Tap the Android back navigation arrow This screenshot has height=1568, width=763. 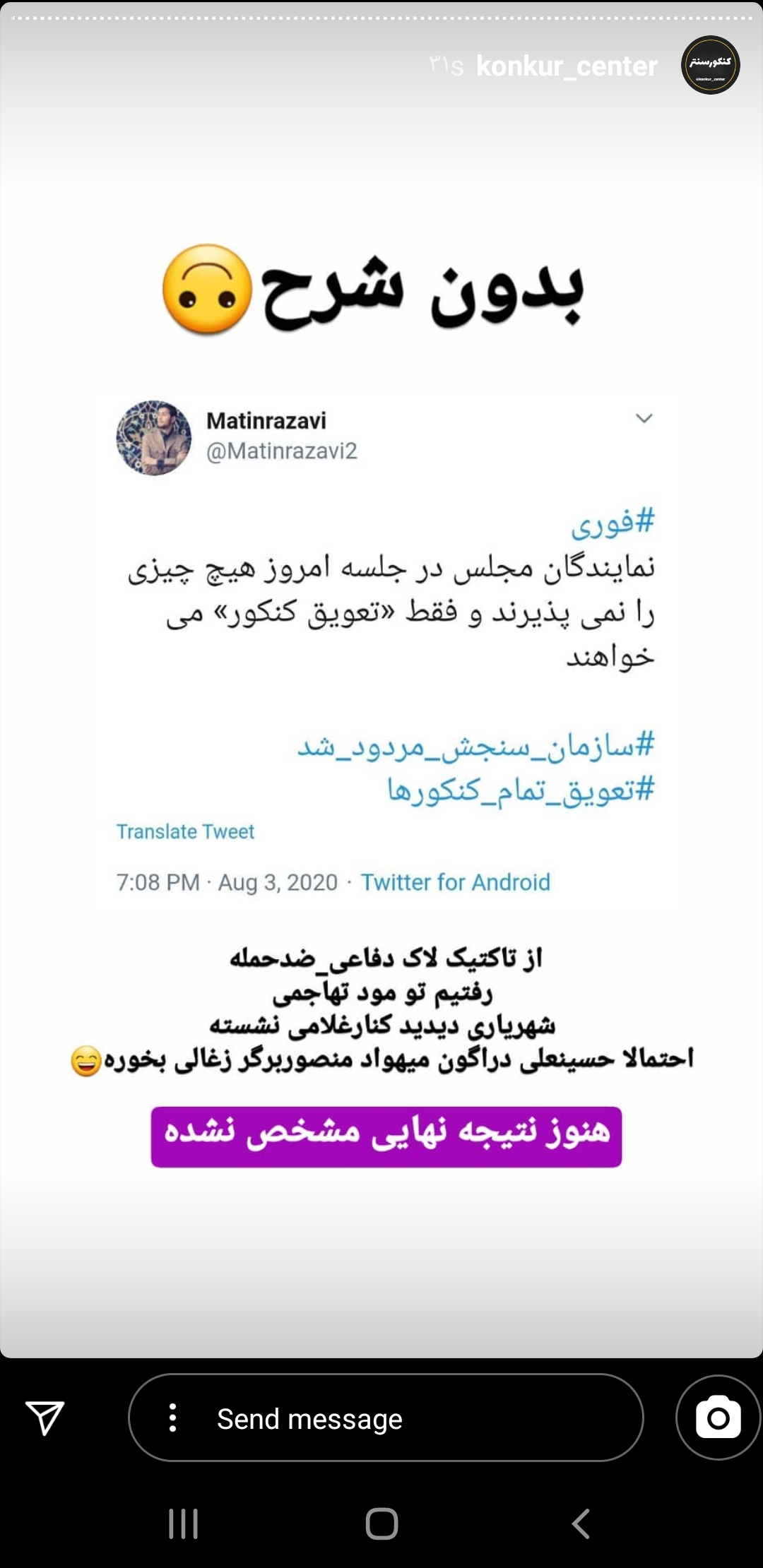point(580,1524)
